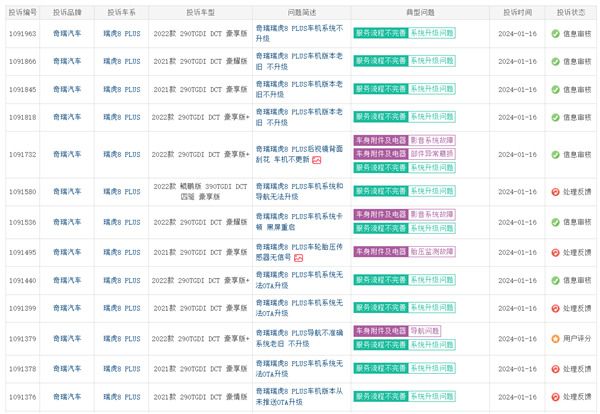The width and height of the screenshot is (600, 414).
Task: Open complaint 车机系统卡顿 黑屏重启
Action: click(299, 222)
